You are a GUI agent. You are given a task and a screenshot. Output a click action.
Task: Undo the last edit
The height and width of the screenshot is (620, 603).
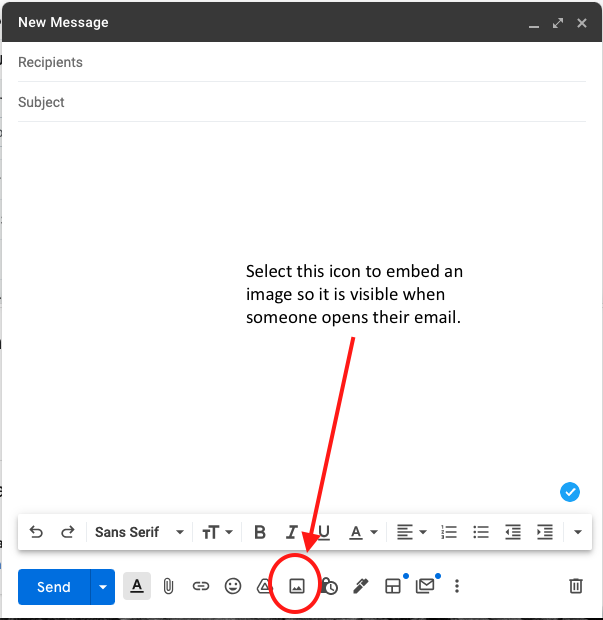(x=36, y=532)
